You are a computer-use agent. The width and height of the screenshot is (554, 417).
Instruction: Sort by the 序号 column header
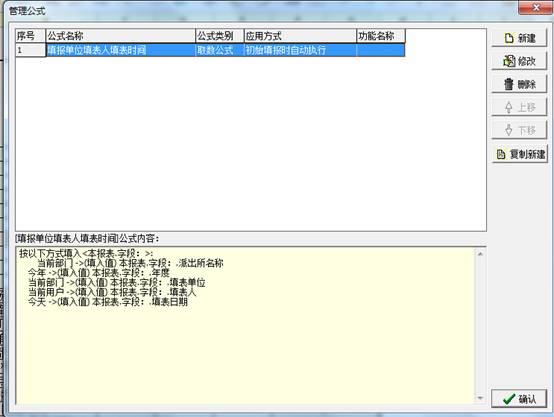30,36
